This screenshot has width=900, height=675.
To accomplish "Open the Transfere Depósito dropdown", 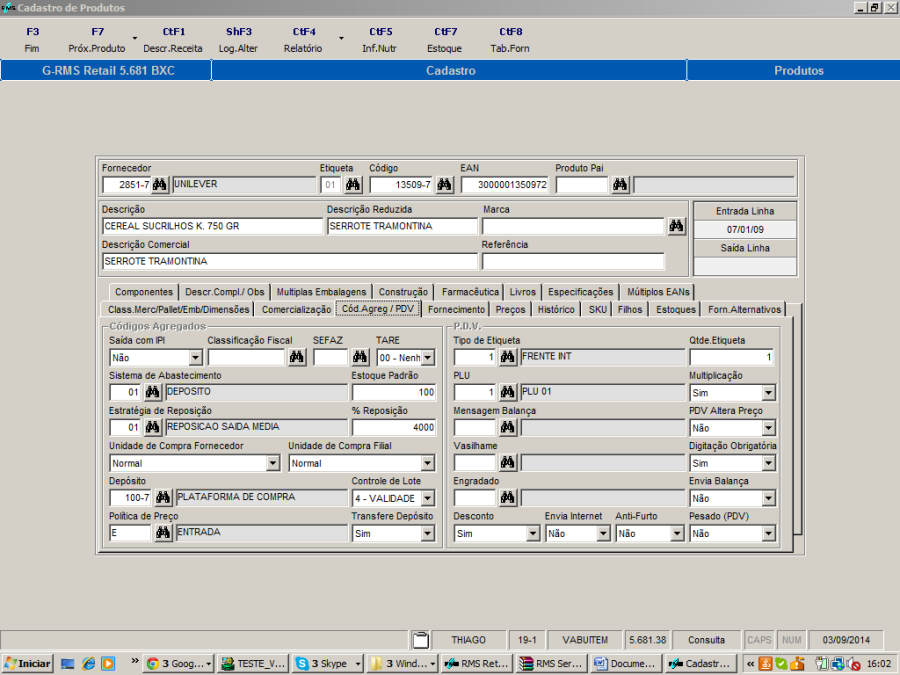I will [428, 534].
